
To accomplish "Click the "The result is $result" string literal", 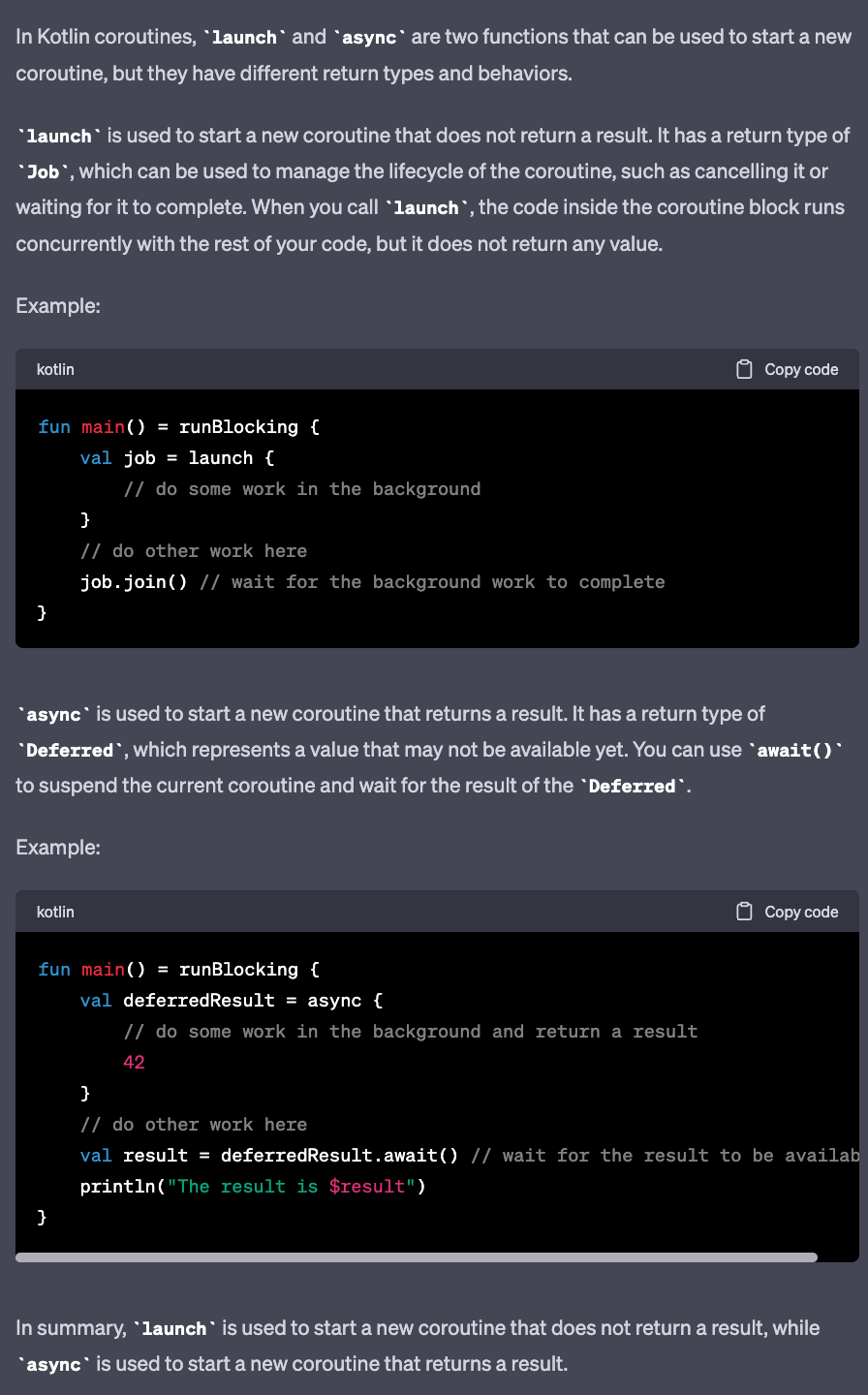I will point(291,1187).
